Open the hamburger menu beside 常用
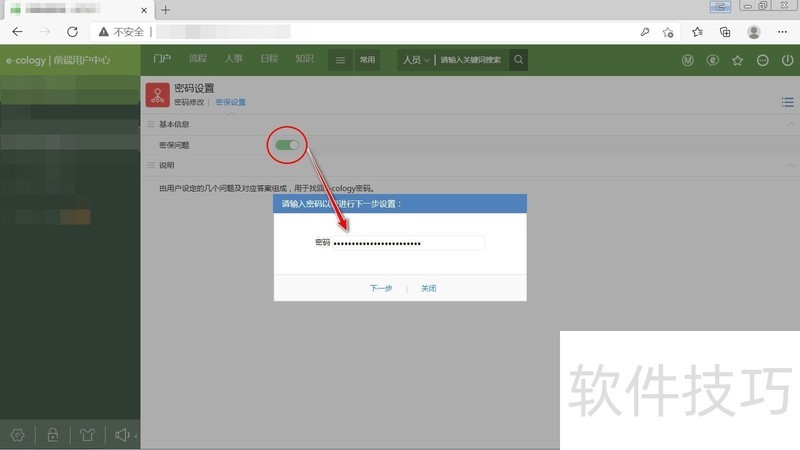The width and height of the screenshot is (800, 450). coord(340,60)
